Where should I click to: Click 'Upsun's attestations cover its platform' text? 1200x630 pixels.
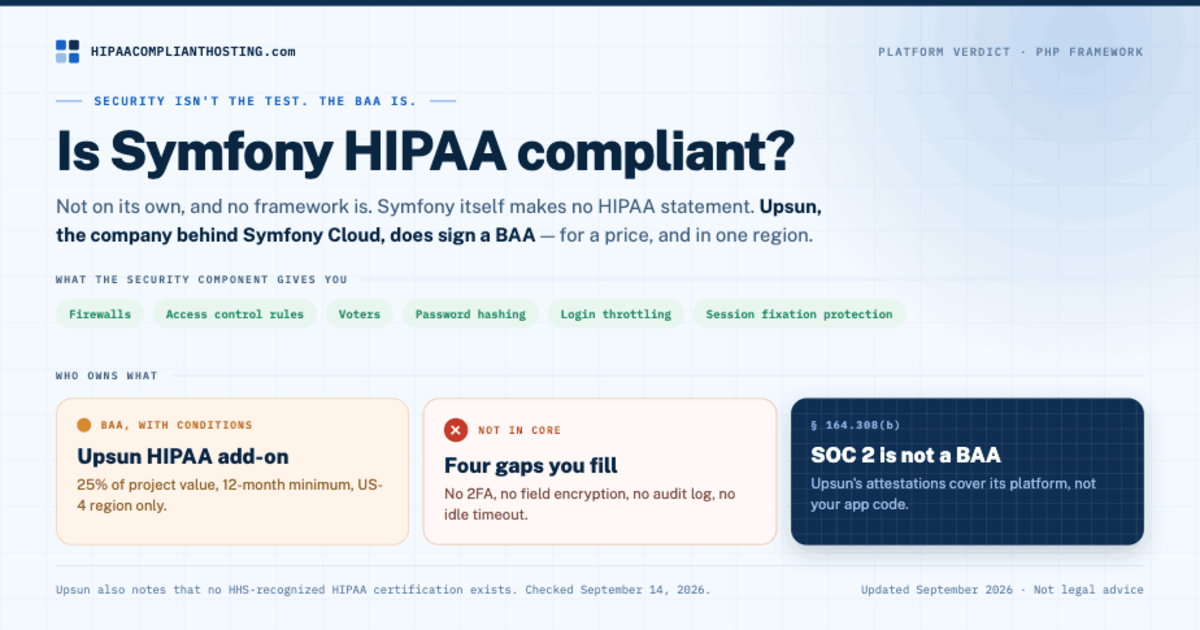pos(953,494)
